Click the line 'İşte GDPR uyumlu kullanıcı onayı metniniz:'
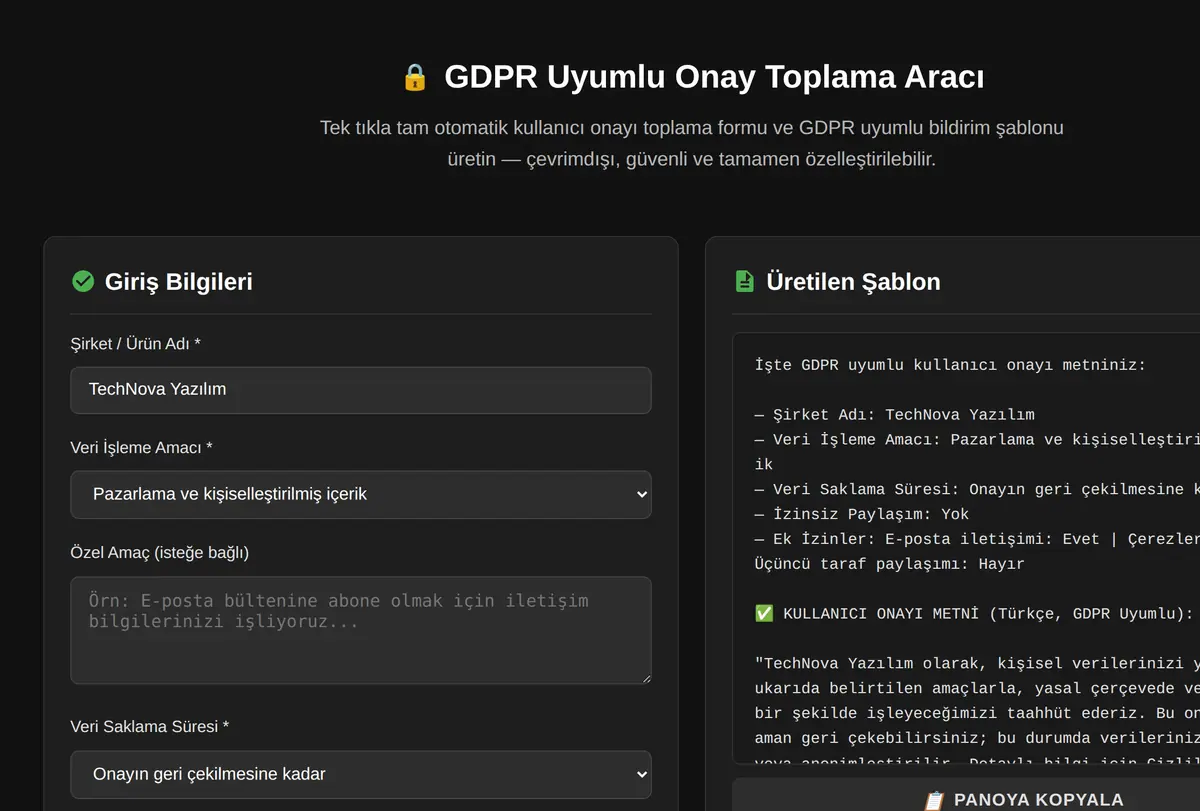The image size is (1200, 811). [950, 365]
